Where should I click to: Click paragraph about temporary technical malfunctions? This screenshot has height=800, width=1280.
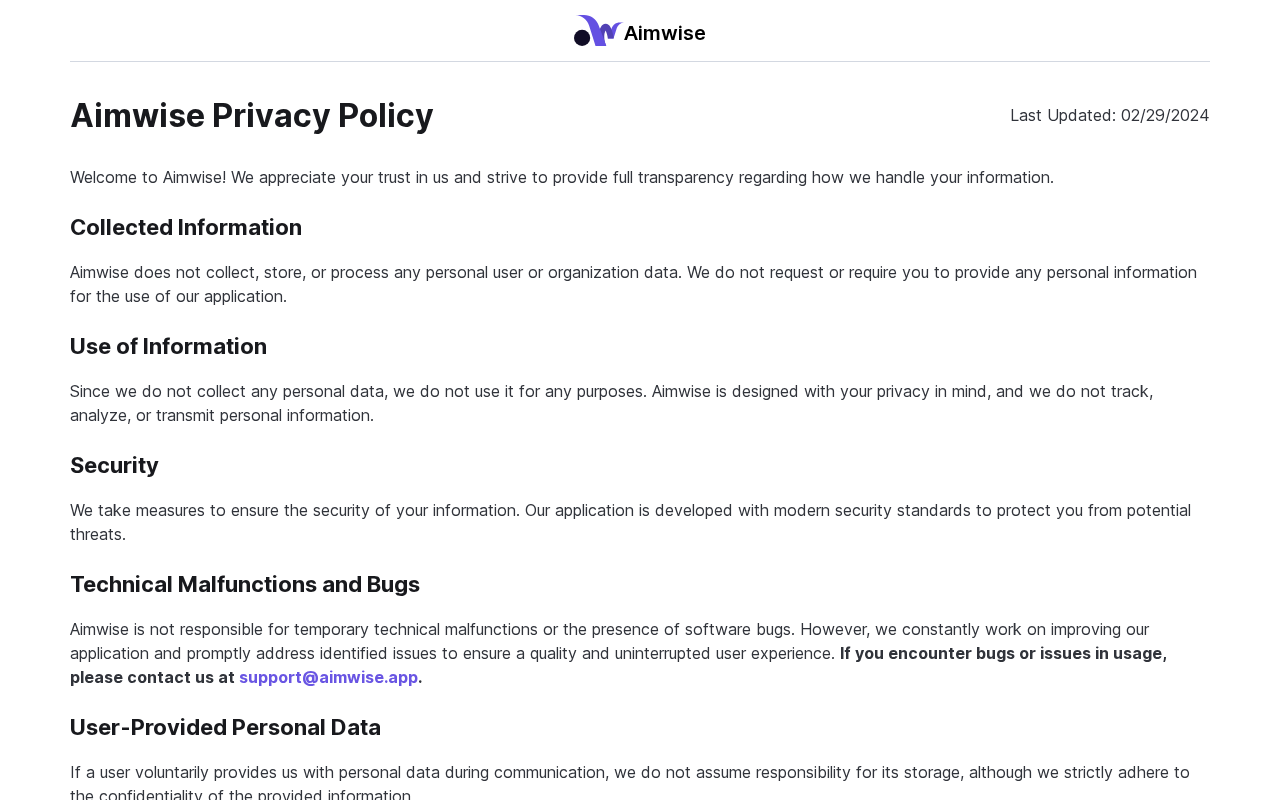click(432, 629)
